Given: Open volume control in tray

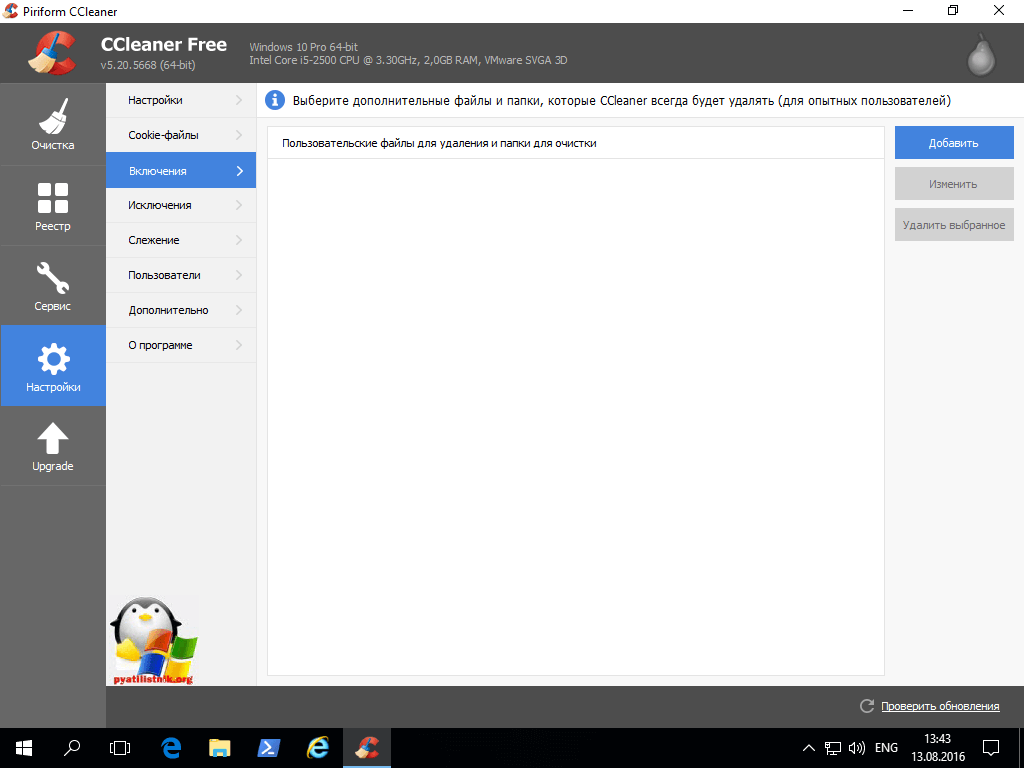Looking at the screenshot, I should 856,748.
